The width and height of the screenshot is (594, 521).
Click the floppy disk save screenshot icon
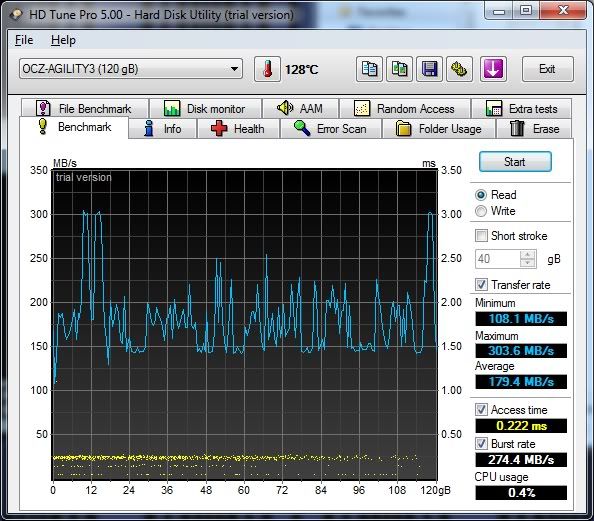(429, 69)
